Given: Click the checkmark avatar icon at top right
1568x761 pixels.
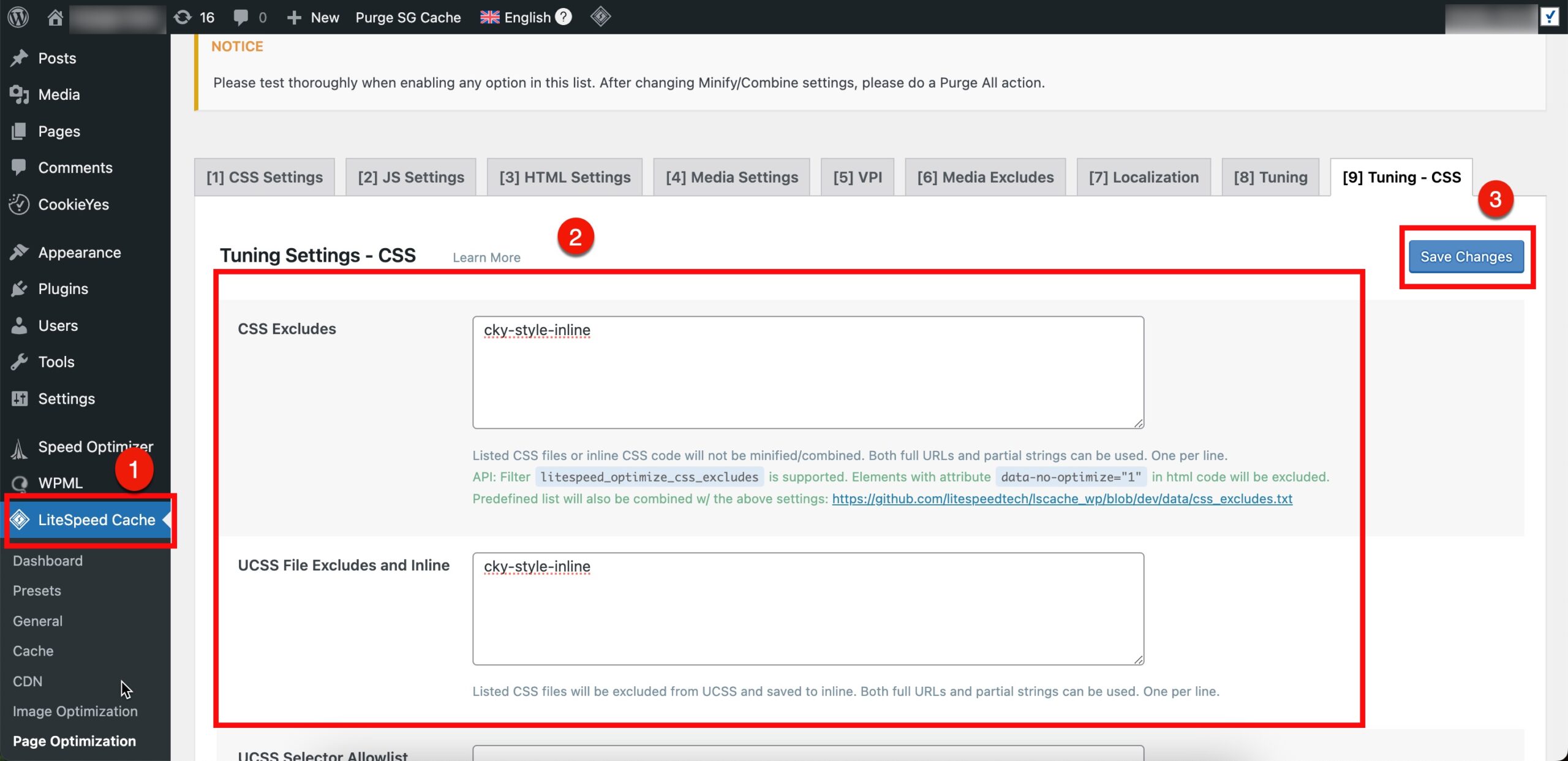Looking at the screenshot, I should point(1550,17).
